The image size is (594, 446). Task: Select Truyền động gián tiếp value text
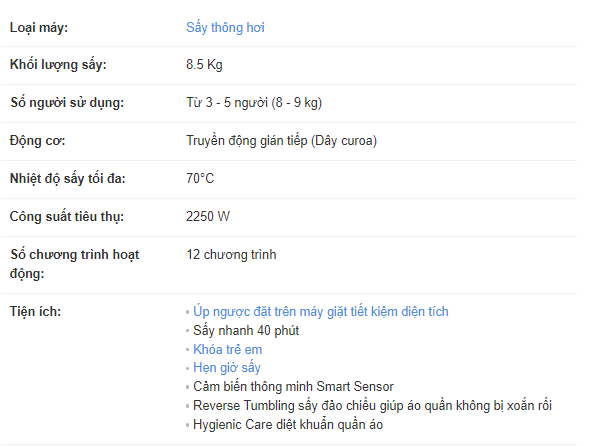point(281,141)
